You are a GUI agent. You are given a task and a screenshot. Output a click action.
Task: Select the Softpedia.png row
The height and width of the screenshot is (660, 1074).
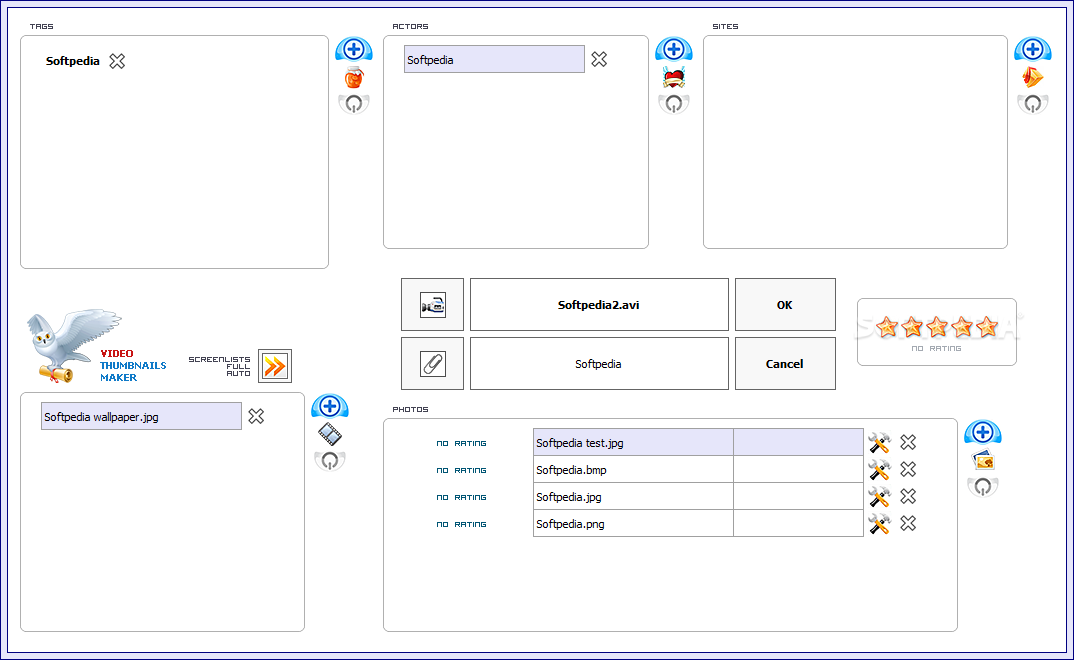[698, 523]
